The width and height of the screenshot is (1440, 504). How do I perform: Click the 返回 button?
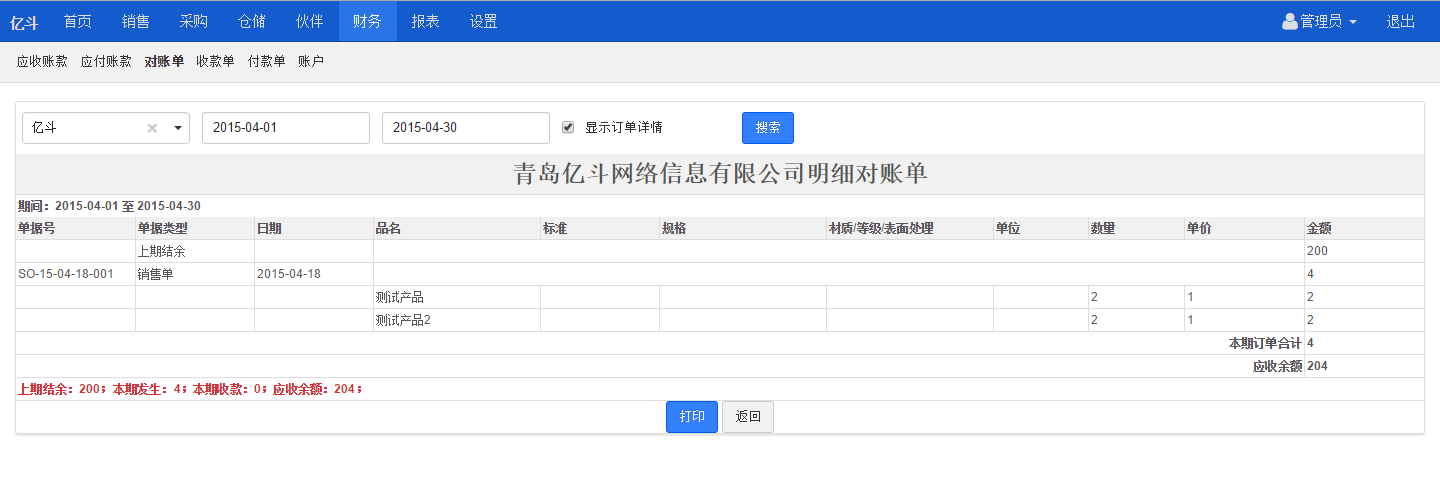point(748,417)
